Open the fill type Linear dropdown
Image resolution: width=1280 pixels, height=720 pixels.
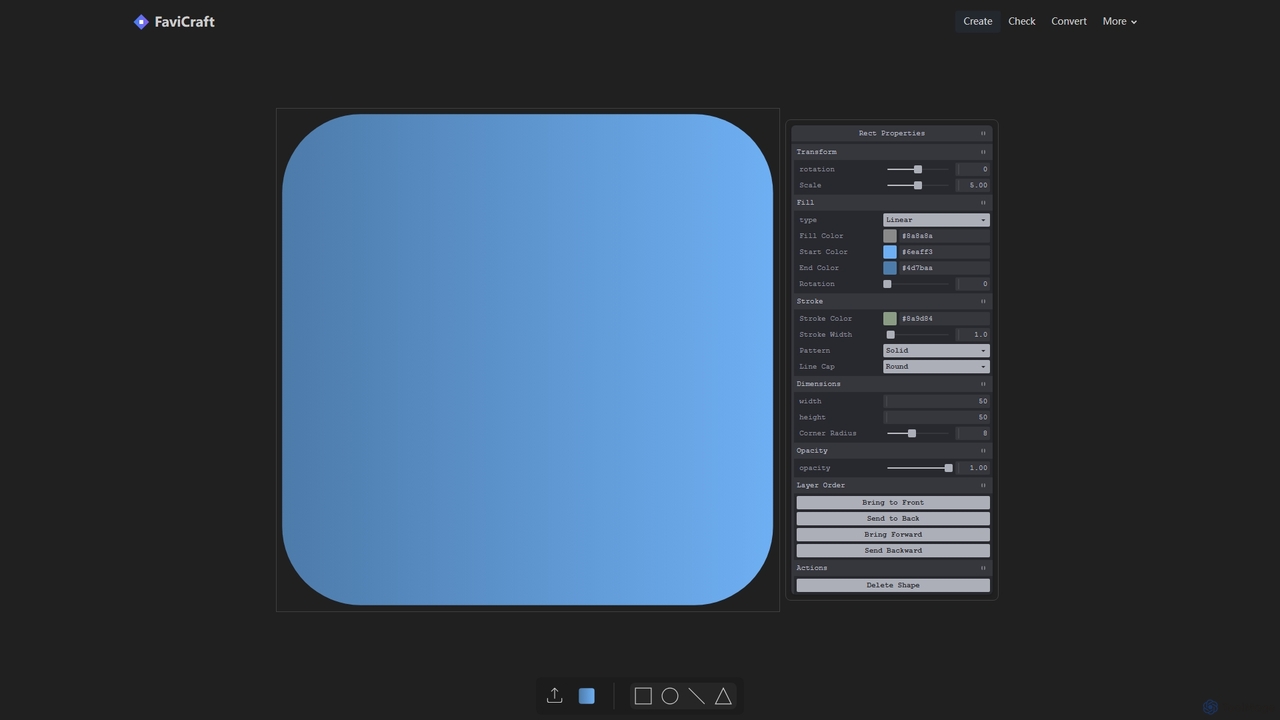pos(936,220)
